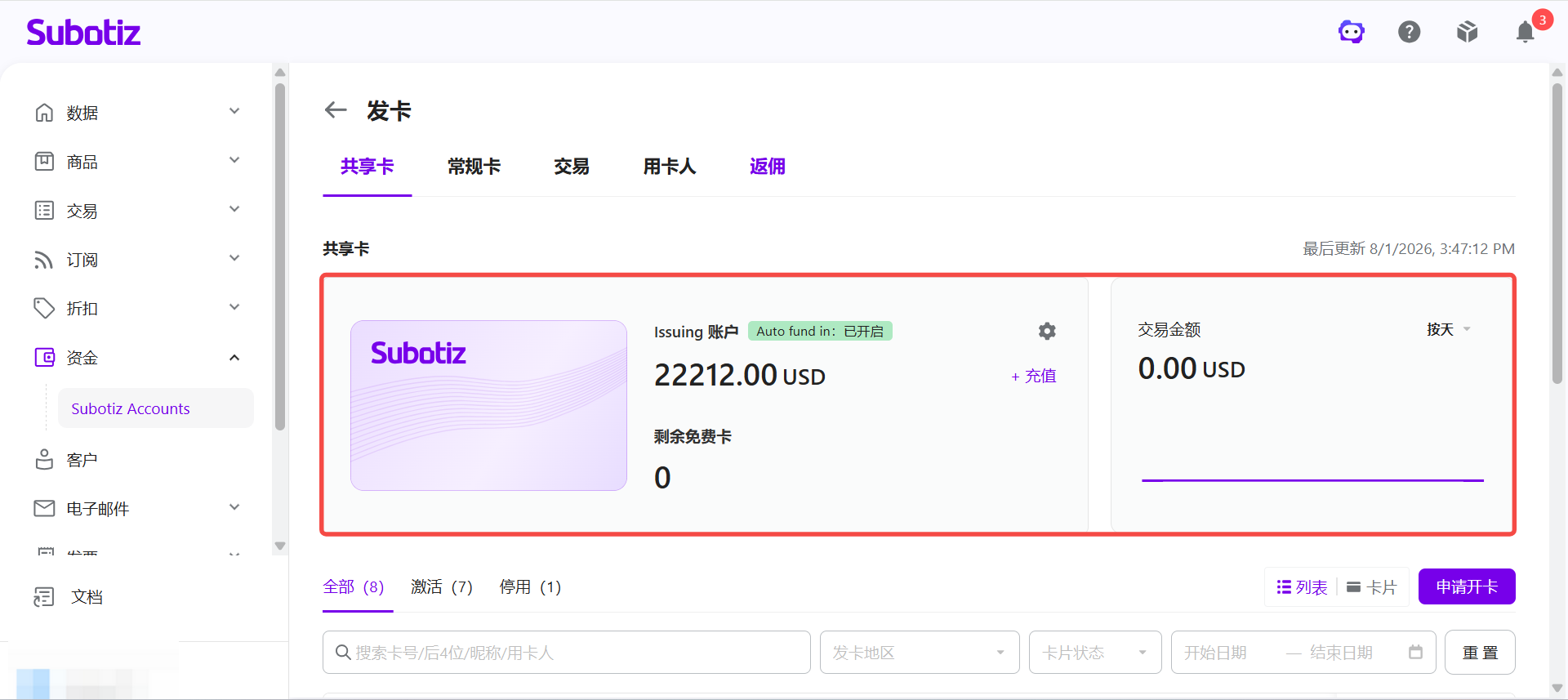Expand the 订阅 sidebar menu chevron
The height and width of the screenshot is (700, 1568).
coord(234,258)
